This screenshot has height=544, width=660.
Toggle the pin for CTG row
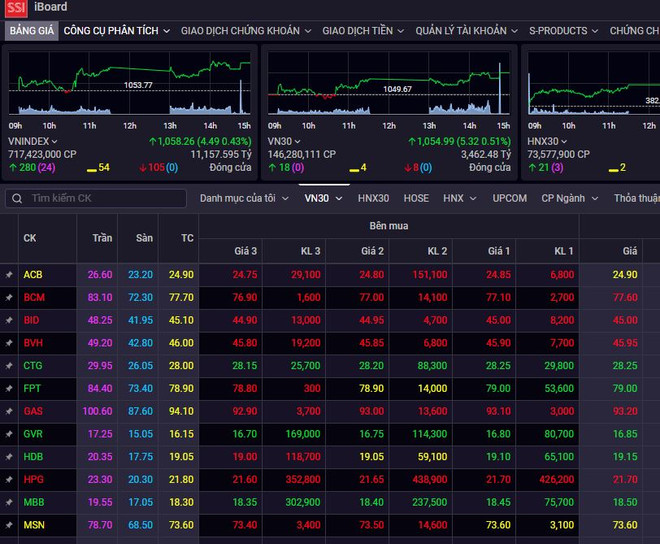[9, 366]
